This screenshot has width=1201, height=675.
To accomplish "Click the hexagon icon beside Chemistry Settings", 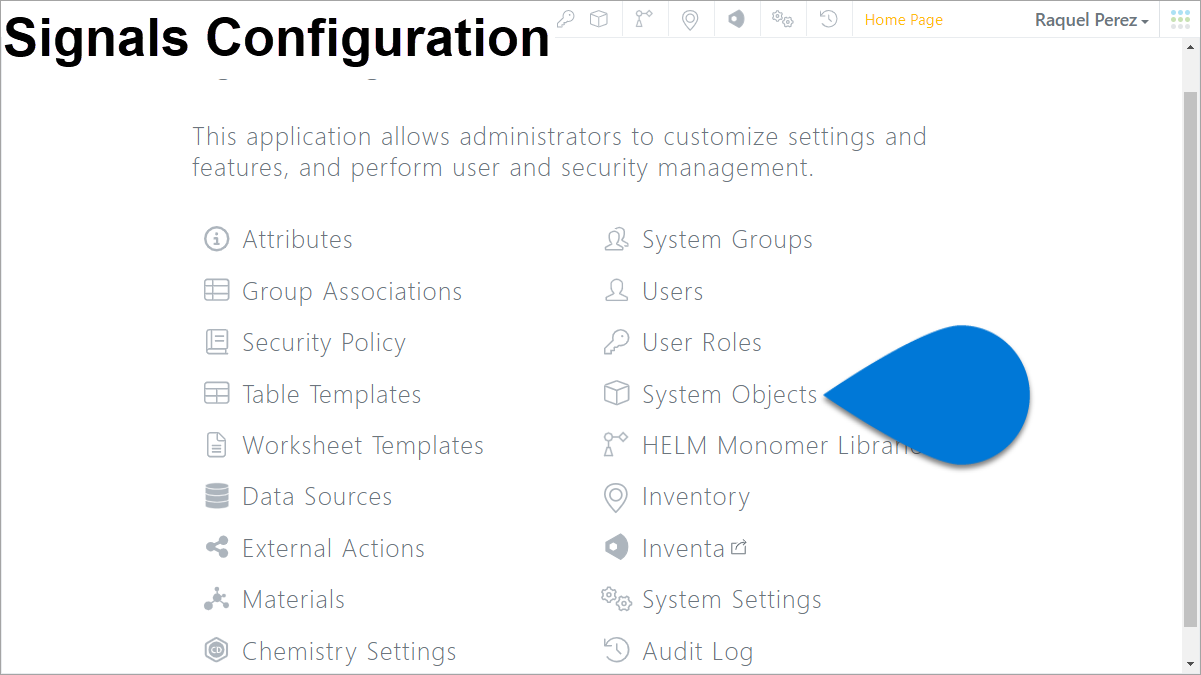I will point(216,651).
